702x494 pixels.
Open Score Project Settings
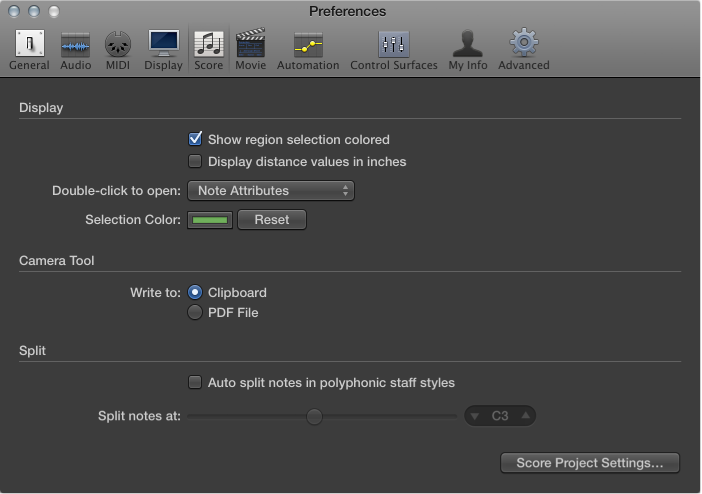click(589, 463)
